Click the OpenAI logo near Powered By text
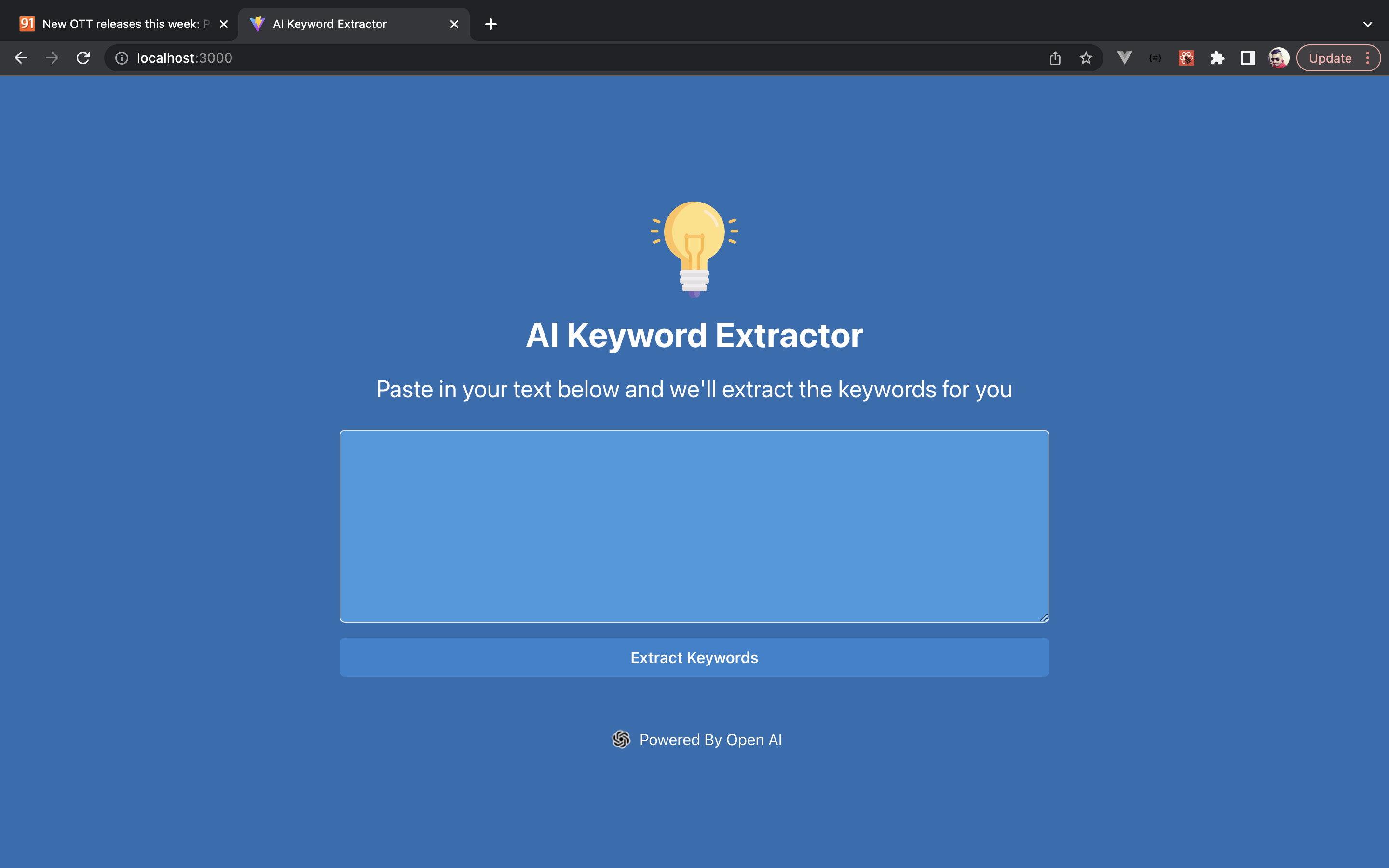The image size is (1389, 868). [622, 739]
